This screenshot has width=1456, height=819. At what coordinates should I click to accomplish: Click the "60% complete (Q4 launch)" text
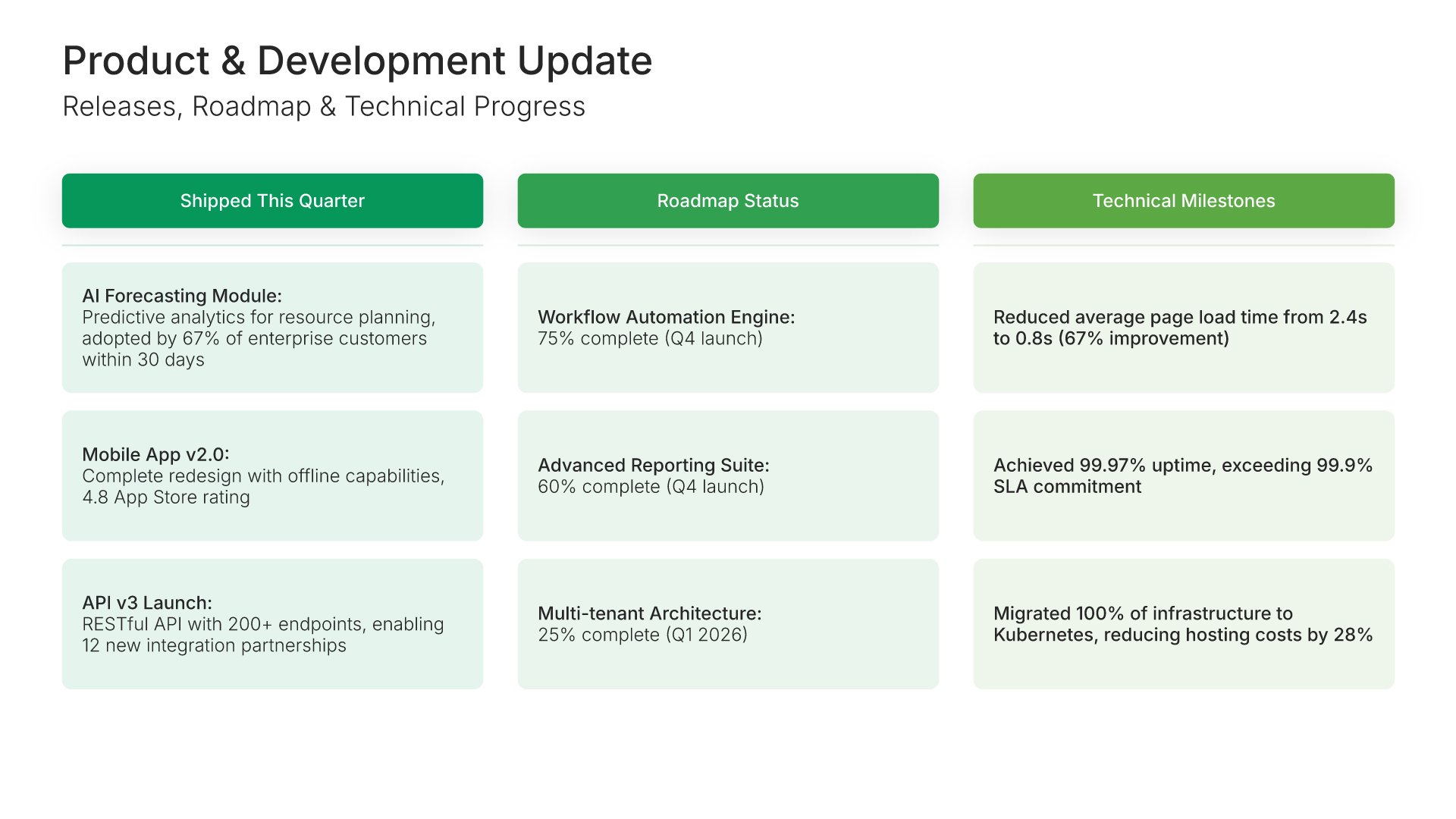[x=651, y=487]
